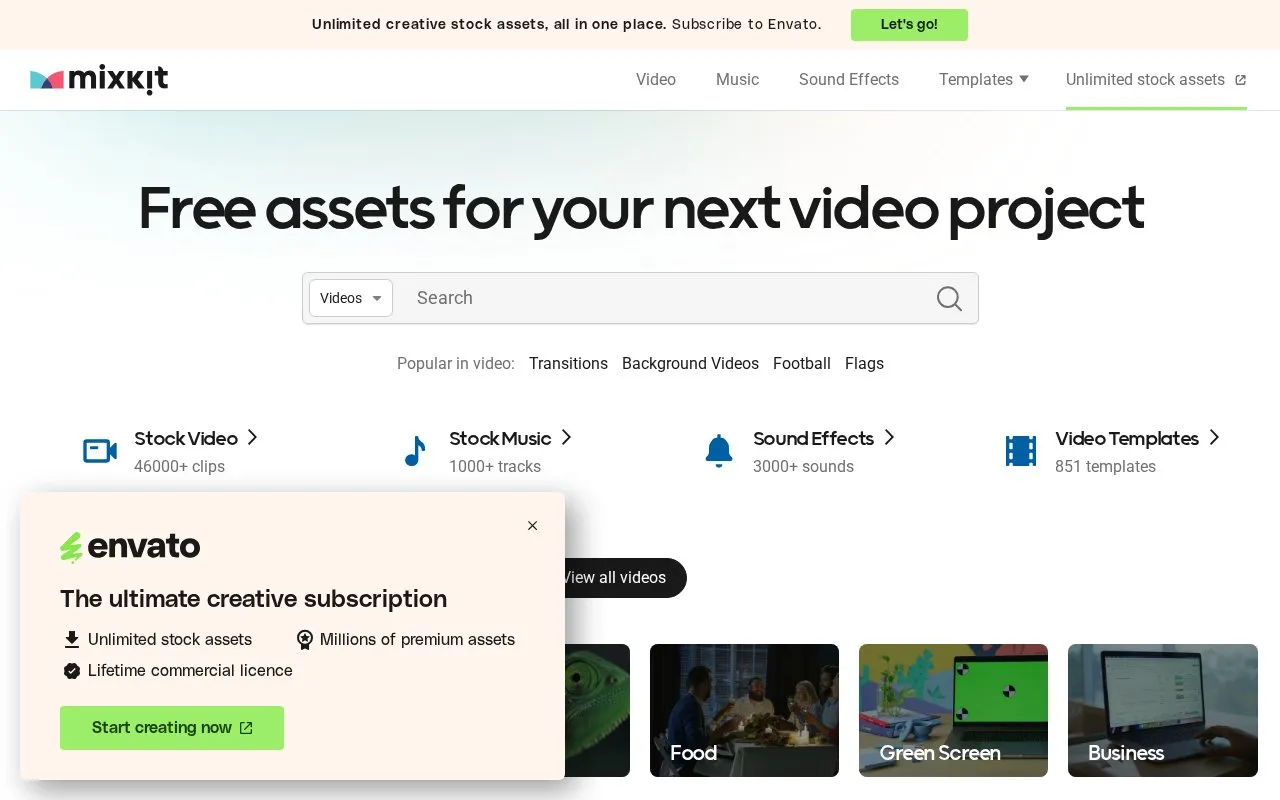Open the Business category thumbnail
This screenshot has height=800, width=1280.
tap(1163, 710)
